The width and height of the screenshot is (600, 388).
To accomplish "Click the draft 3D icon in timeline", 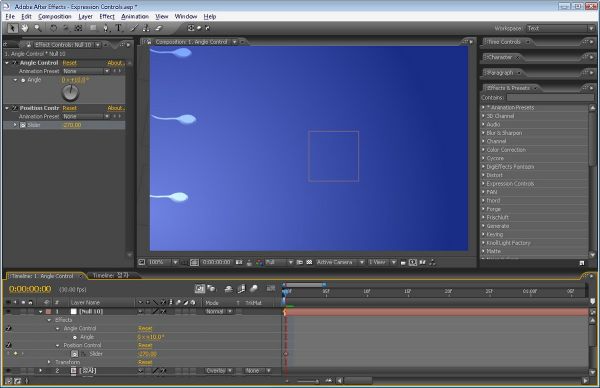I will tap(211, 289).
